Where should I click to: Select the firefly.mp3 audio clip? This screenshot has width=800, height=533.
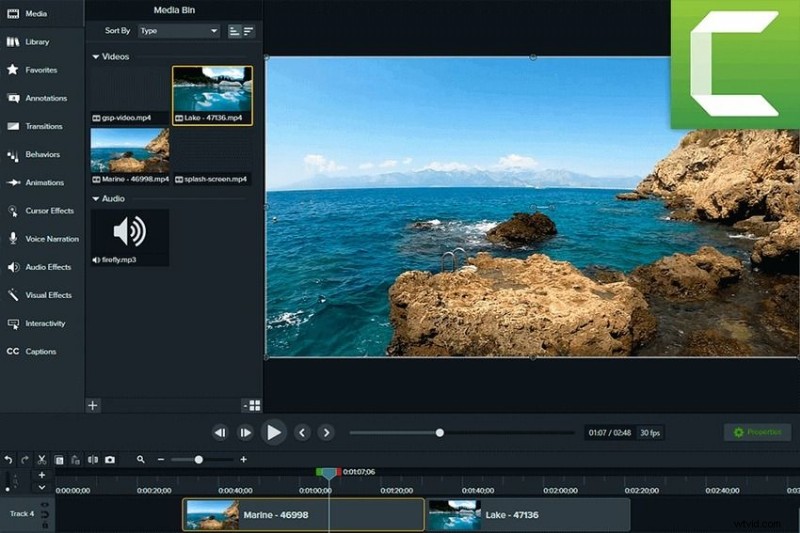tap(130, 237)
